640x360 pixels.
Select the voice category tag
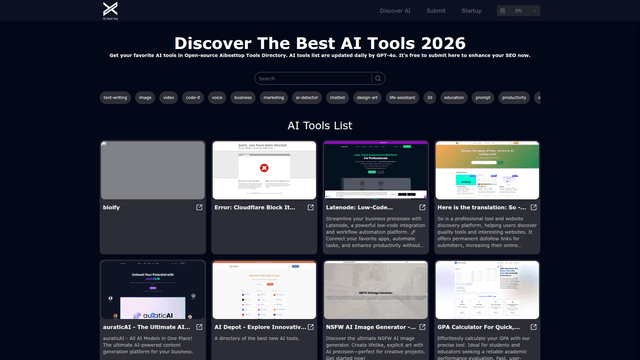(x=217, y=98)
